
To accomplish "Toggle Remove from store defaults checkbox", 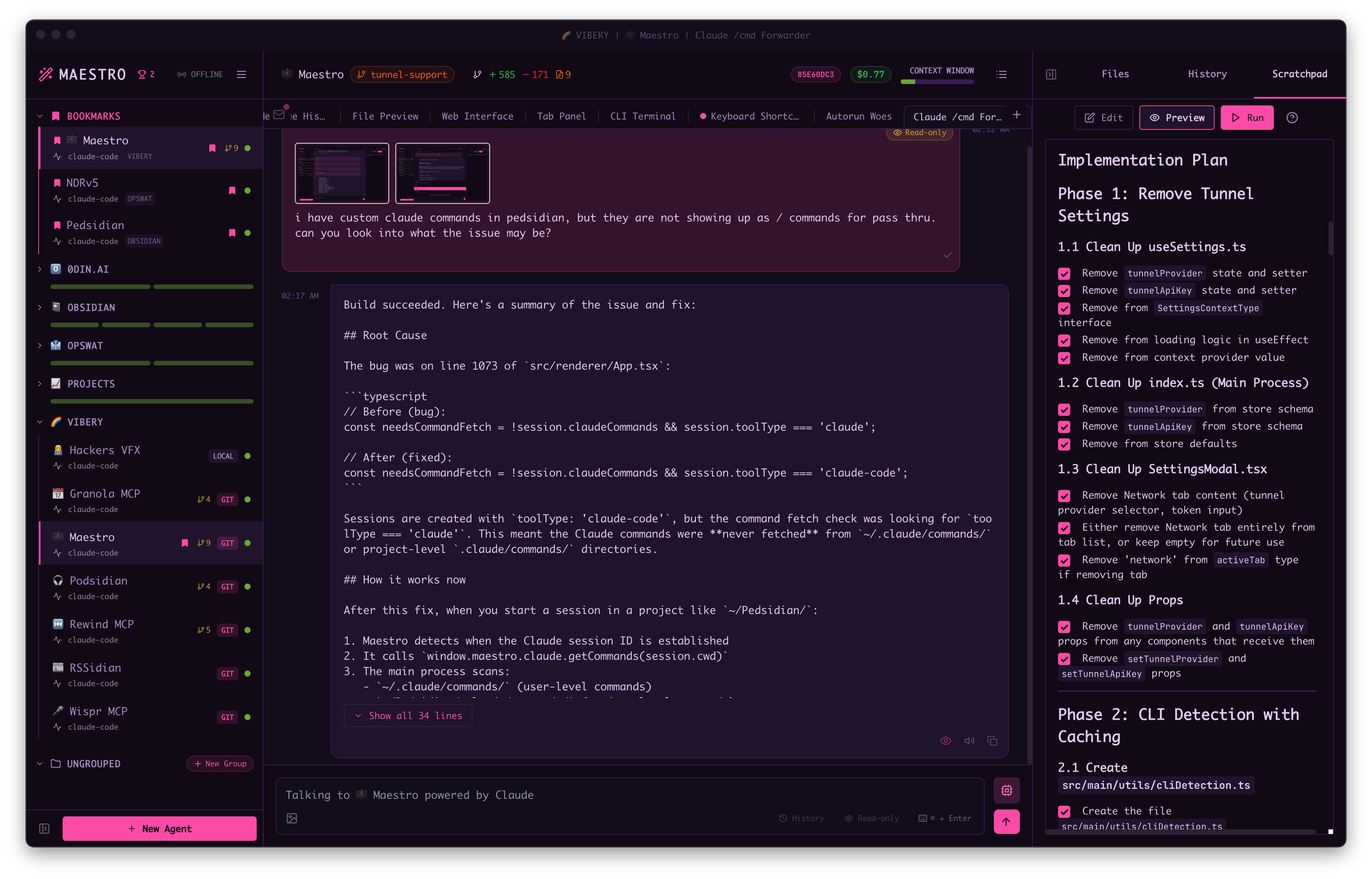I will point(1064,444).
